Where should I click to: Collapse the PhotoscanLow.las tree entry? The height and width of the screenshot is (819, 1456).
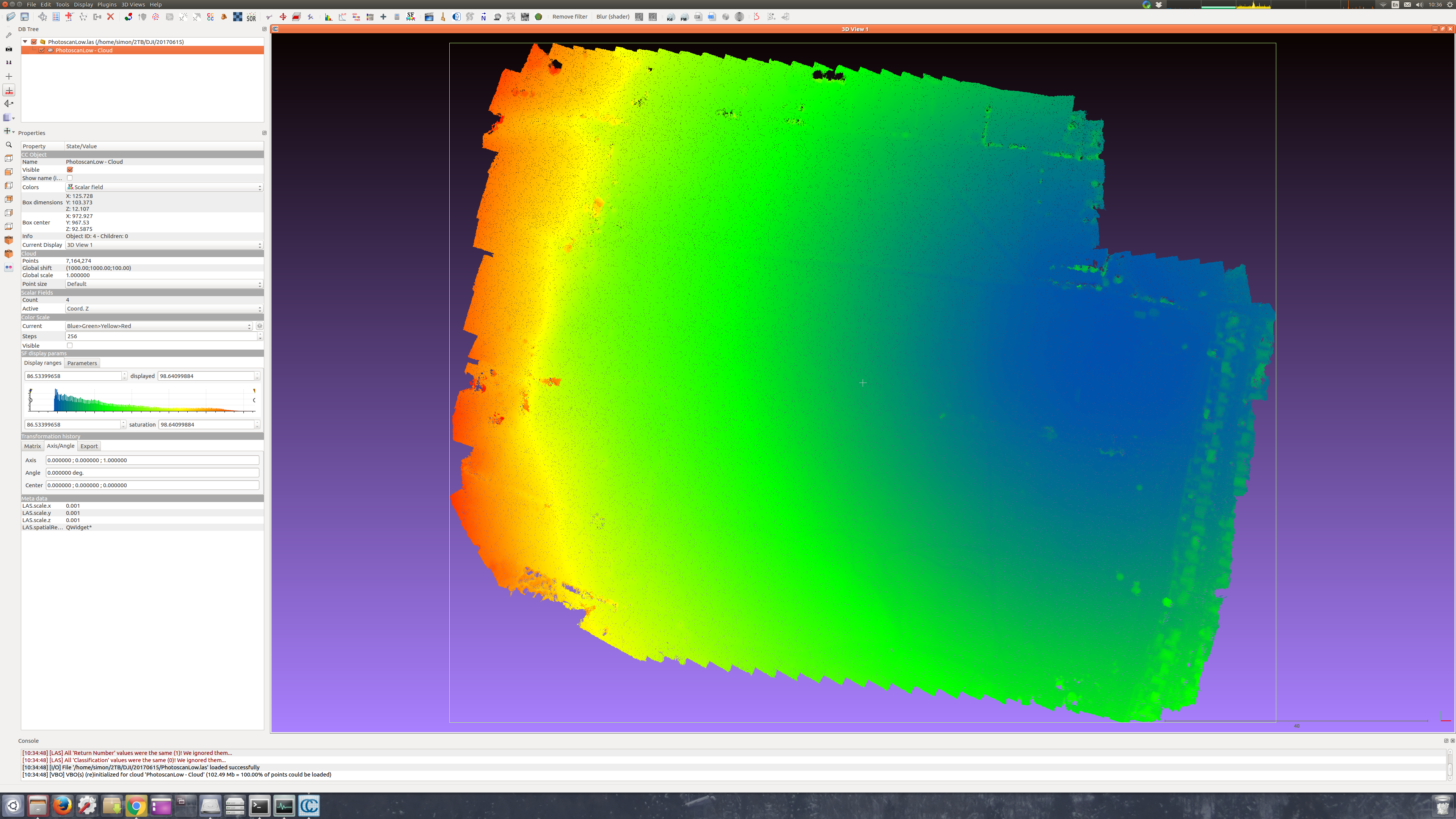point(25,41)
